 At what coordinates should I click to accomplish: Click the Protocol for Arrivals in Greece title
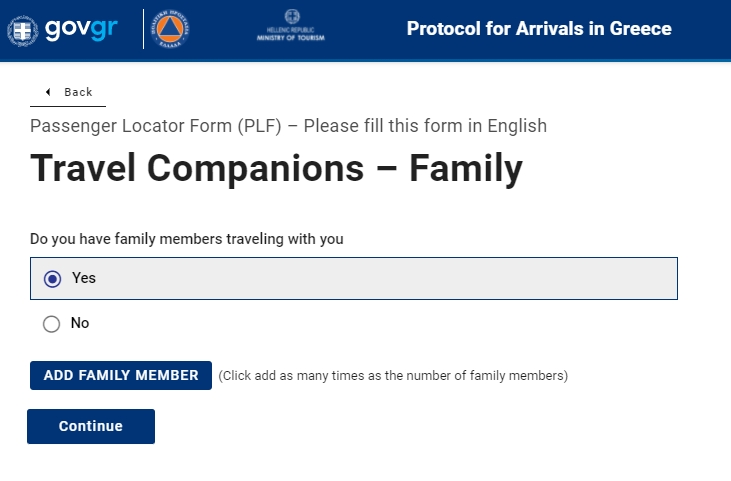click(x=539, y=28)
